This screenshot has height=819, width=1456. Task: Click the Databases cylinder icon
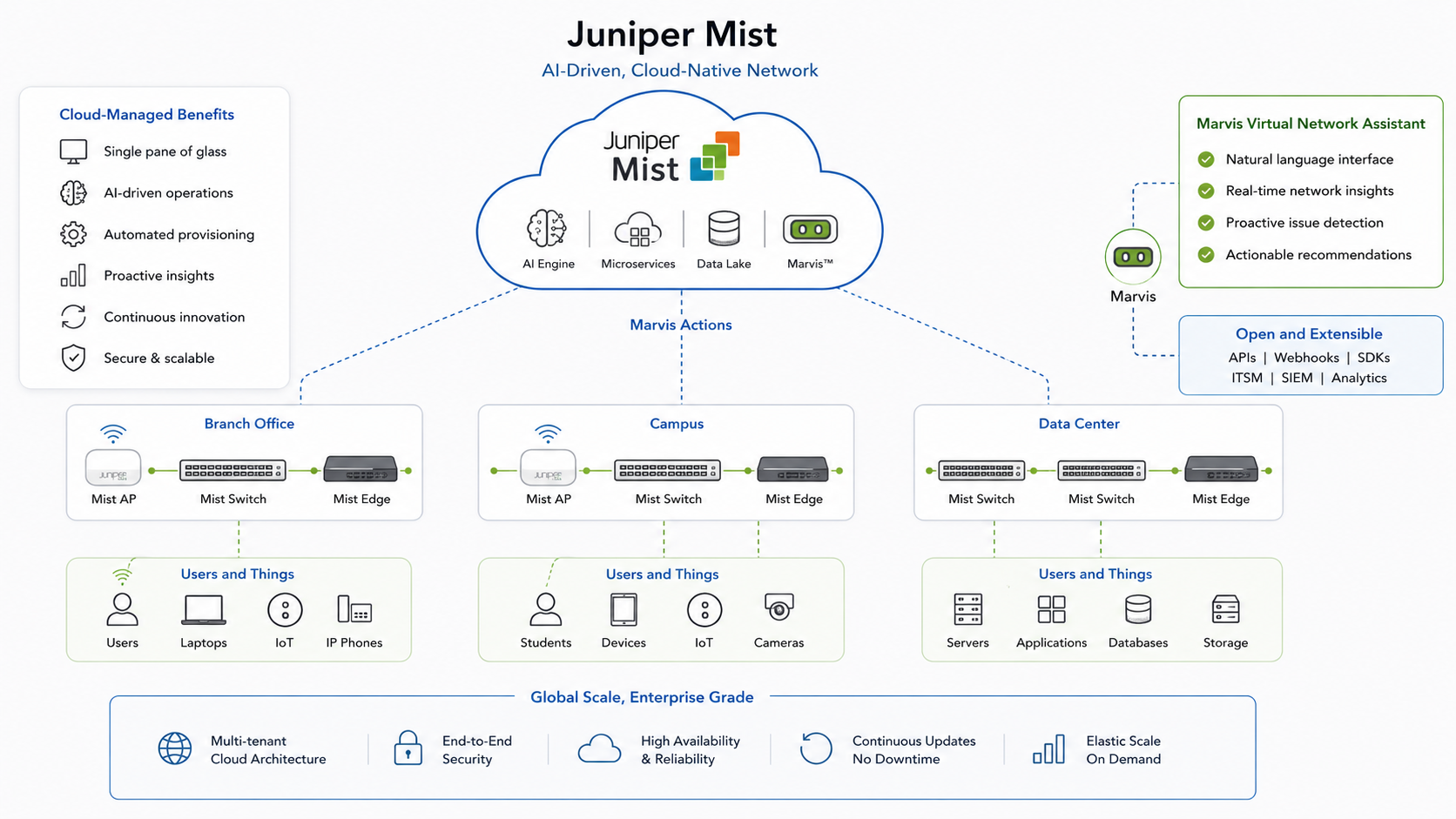1138,609
